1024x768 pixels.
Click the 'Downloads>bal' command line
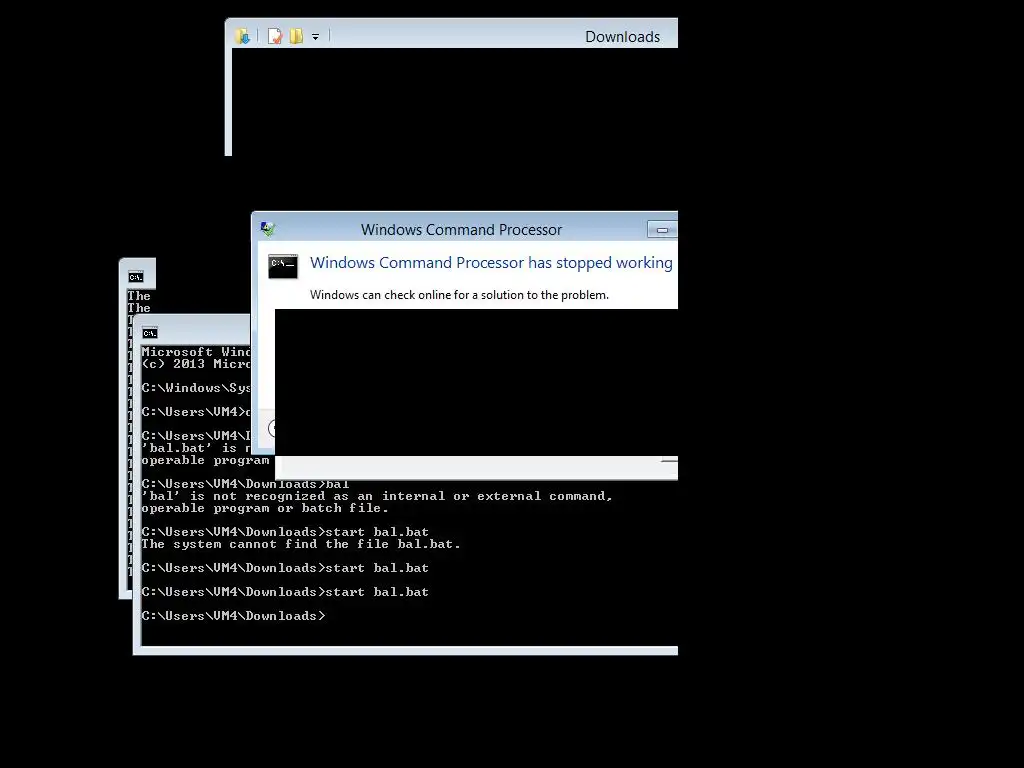click(245, 484)
